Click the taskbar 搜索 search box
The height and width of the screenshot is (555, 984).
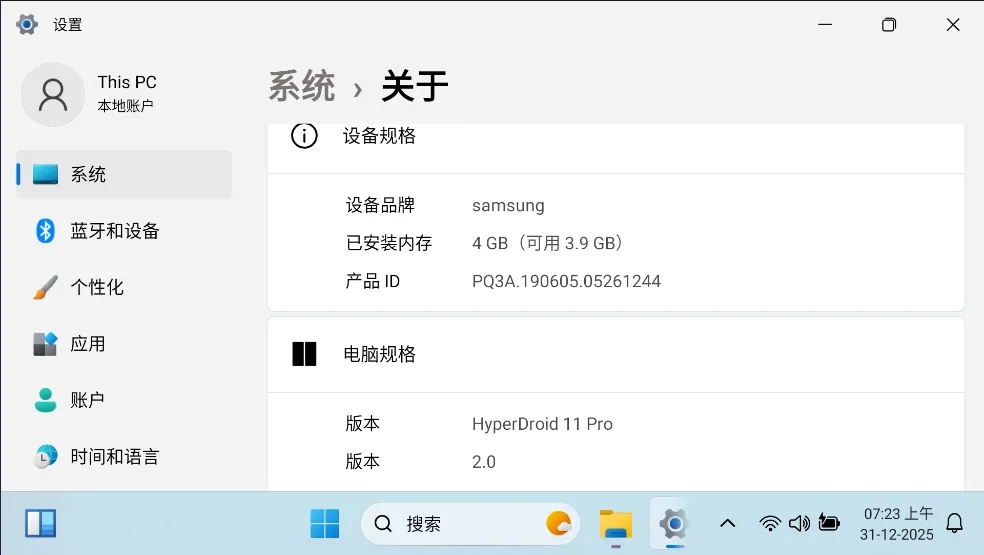coord(470,524)
